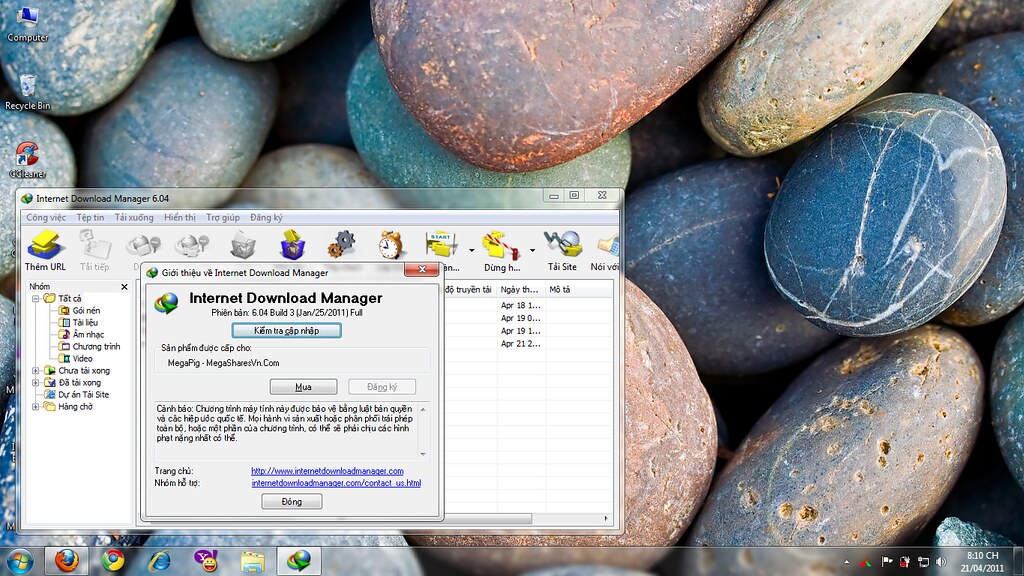Expand the Hàng chờ tree node
Screen dimensions: 1024x576
pyautogui.click(x=36, y=407)
